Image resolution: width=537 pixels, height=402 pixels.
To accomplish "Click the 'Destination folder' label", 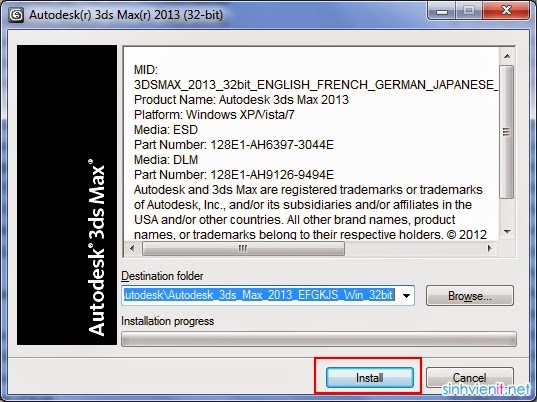I will point(162,276).
